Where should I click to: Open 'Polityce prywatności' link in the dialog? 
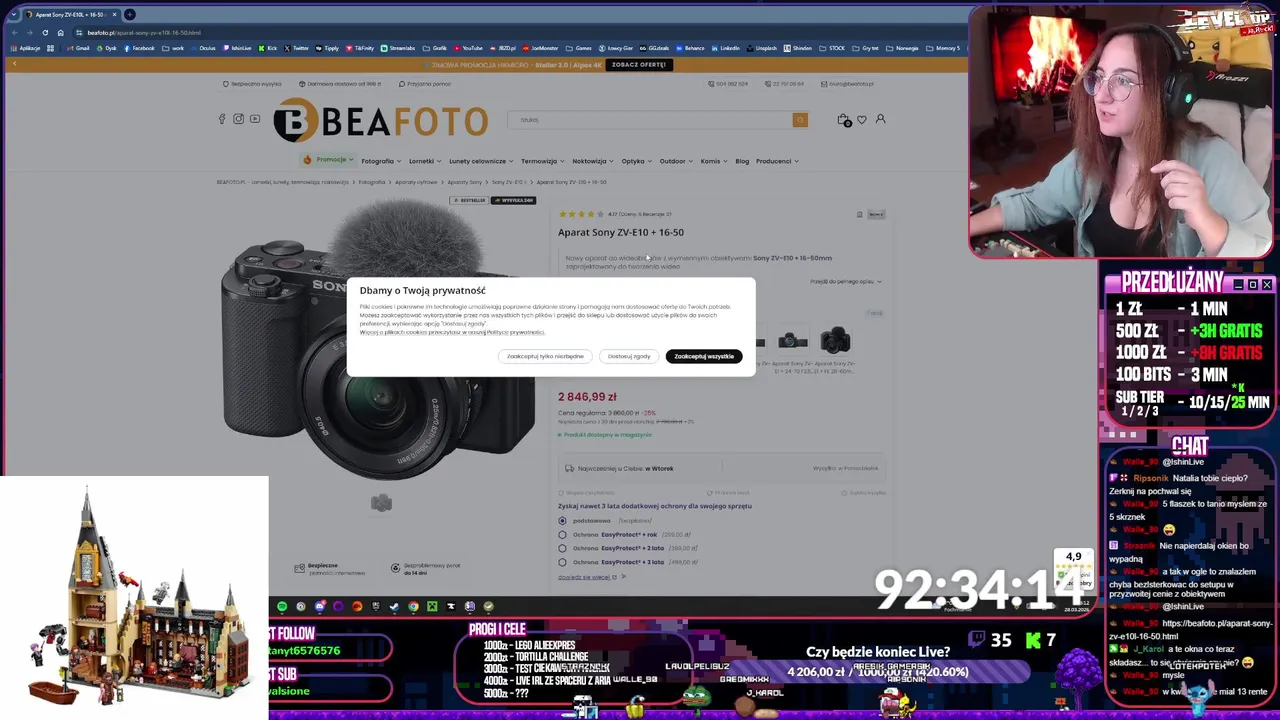coord(515,332)
